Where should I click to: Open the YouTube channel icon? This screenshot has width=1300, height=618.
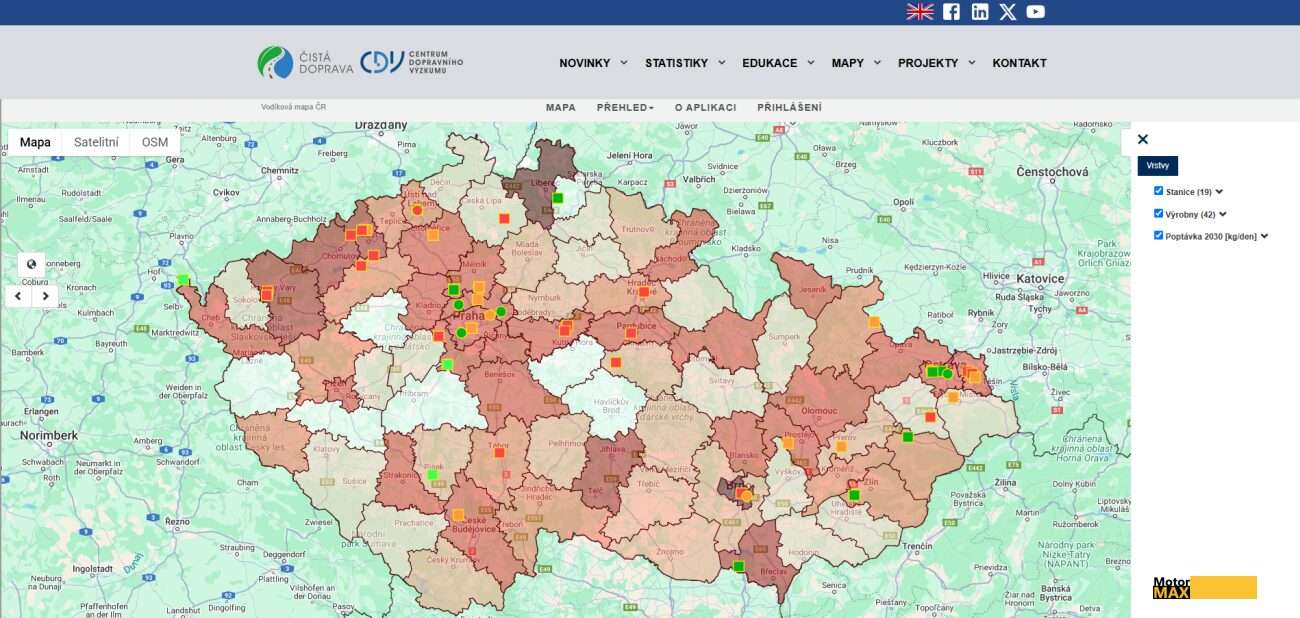click(x=1036, y=12)
